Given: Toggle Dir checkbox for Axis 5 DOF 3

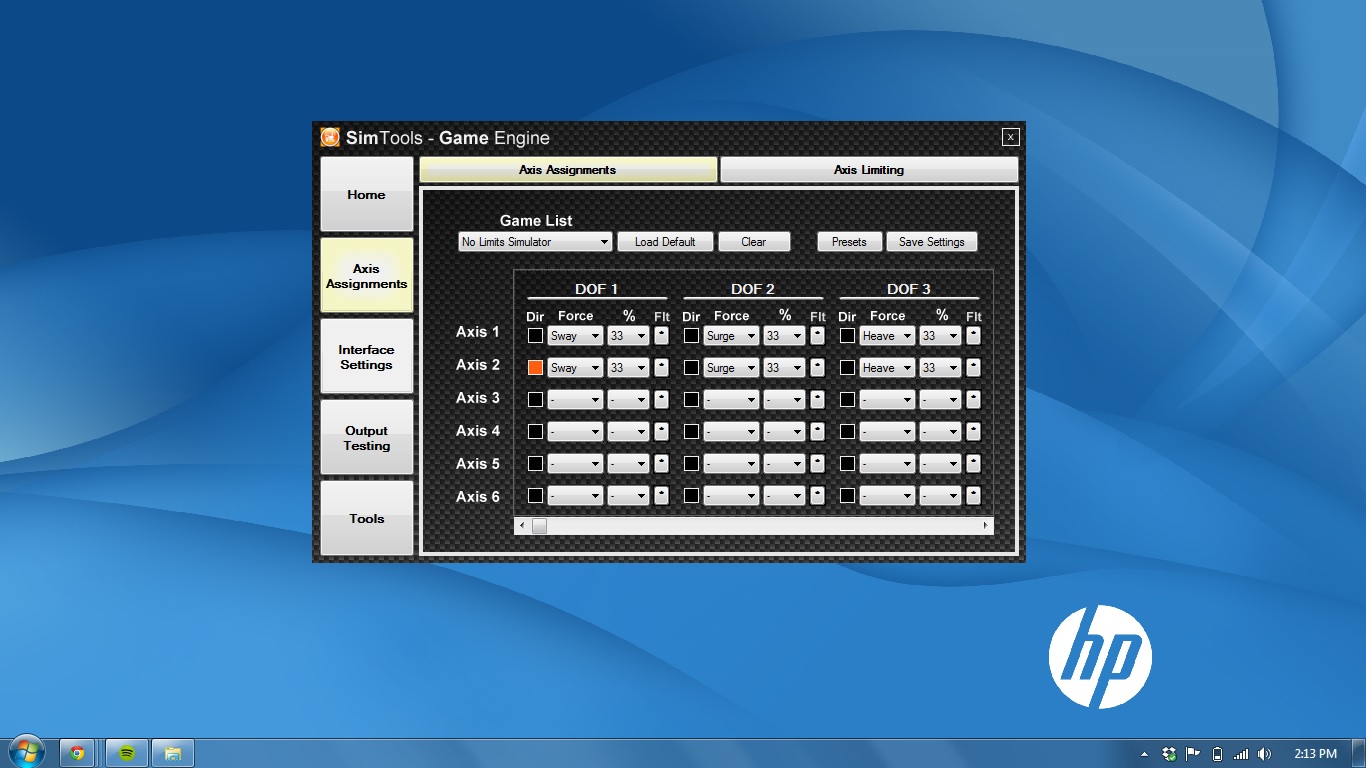Looking at the screenshot, I should [x=847, y=464].
